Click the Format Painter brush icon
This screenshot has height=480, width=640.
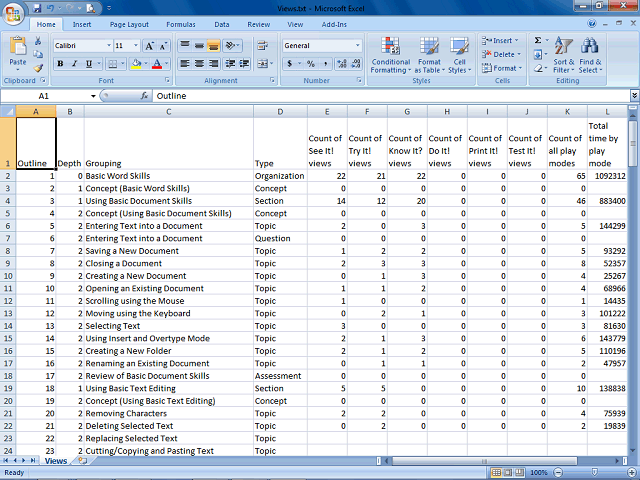38,67
